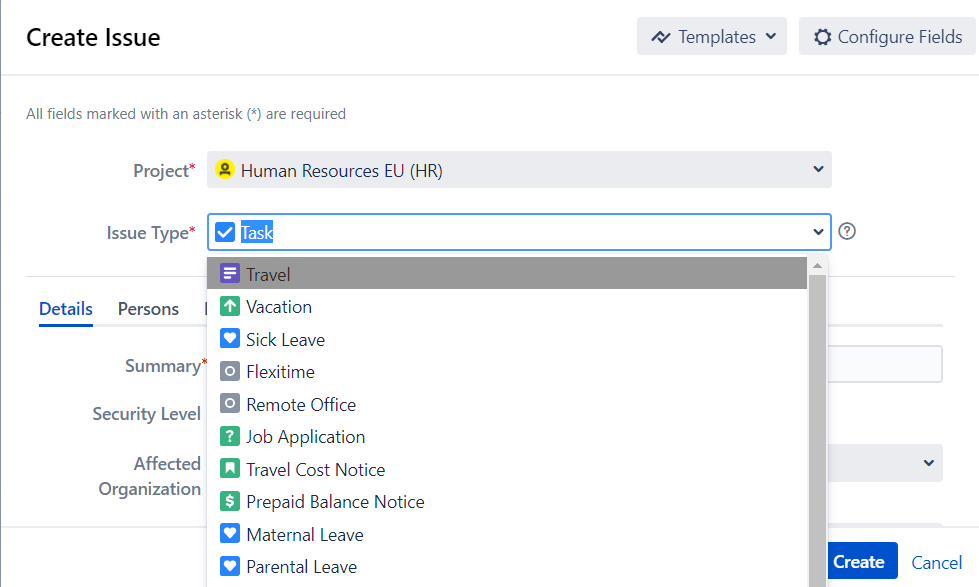Click the blue heart Sick Leave icon
979x587 pixels.
230,338
